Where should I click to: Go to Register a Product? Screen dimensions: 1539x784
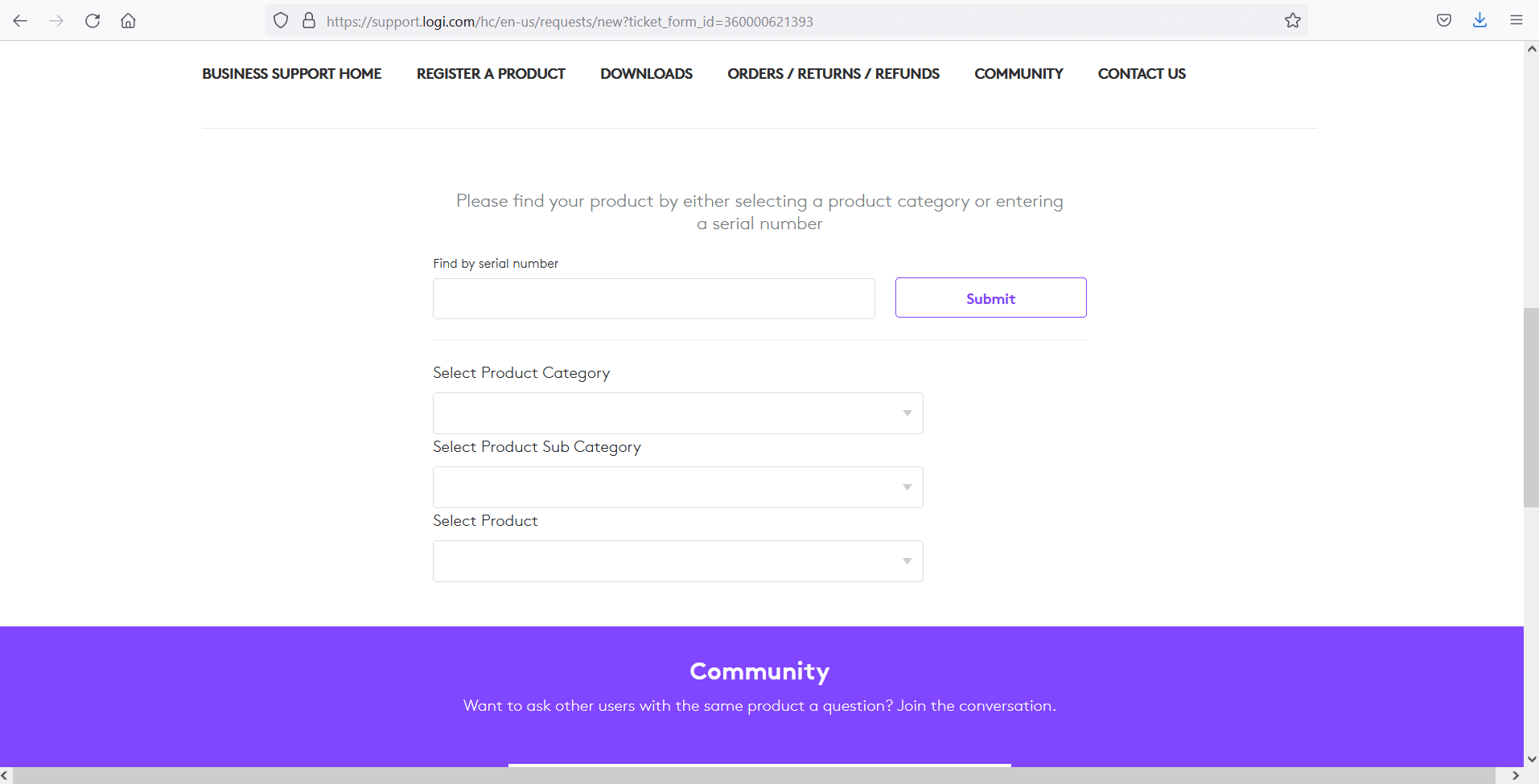click(491, 74)
